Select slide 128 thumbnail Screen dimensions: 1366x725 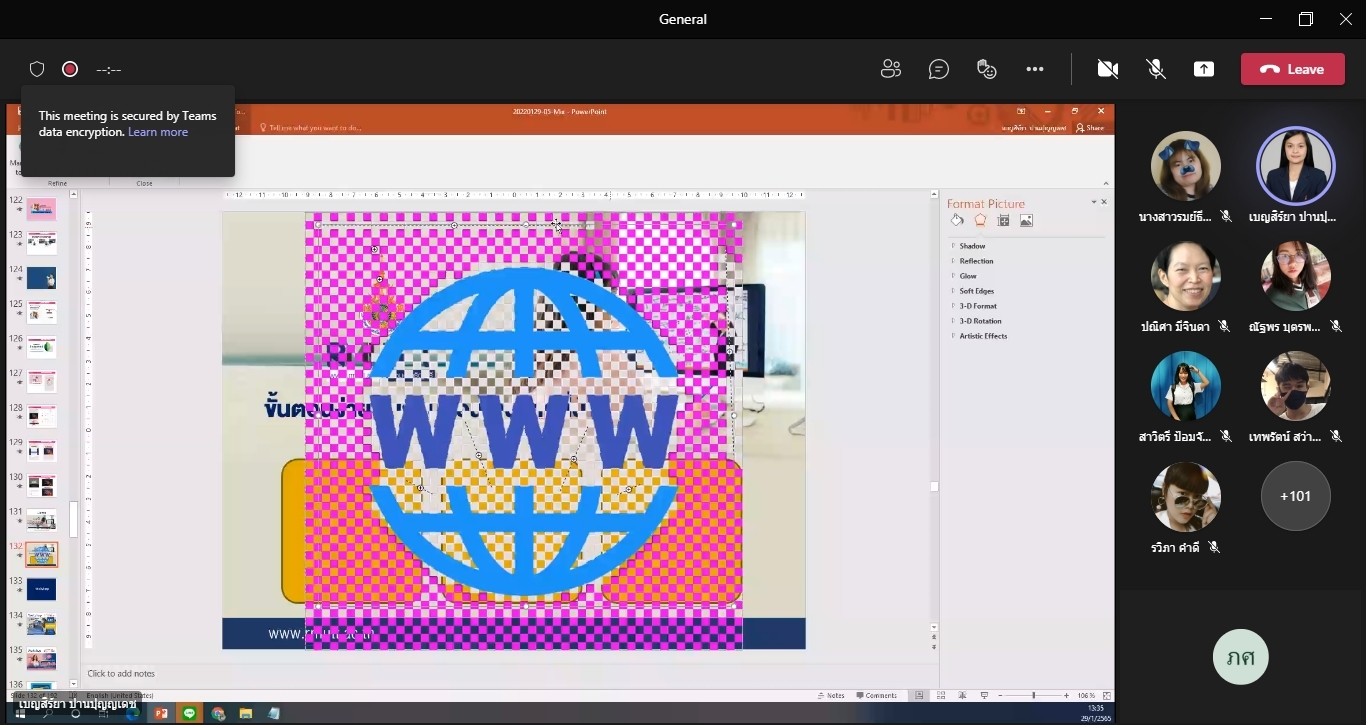pos(42,416)
